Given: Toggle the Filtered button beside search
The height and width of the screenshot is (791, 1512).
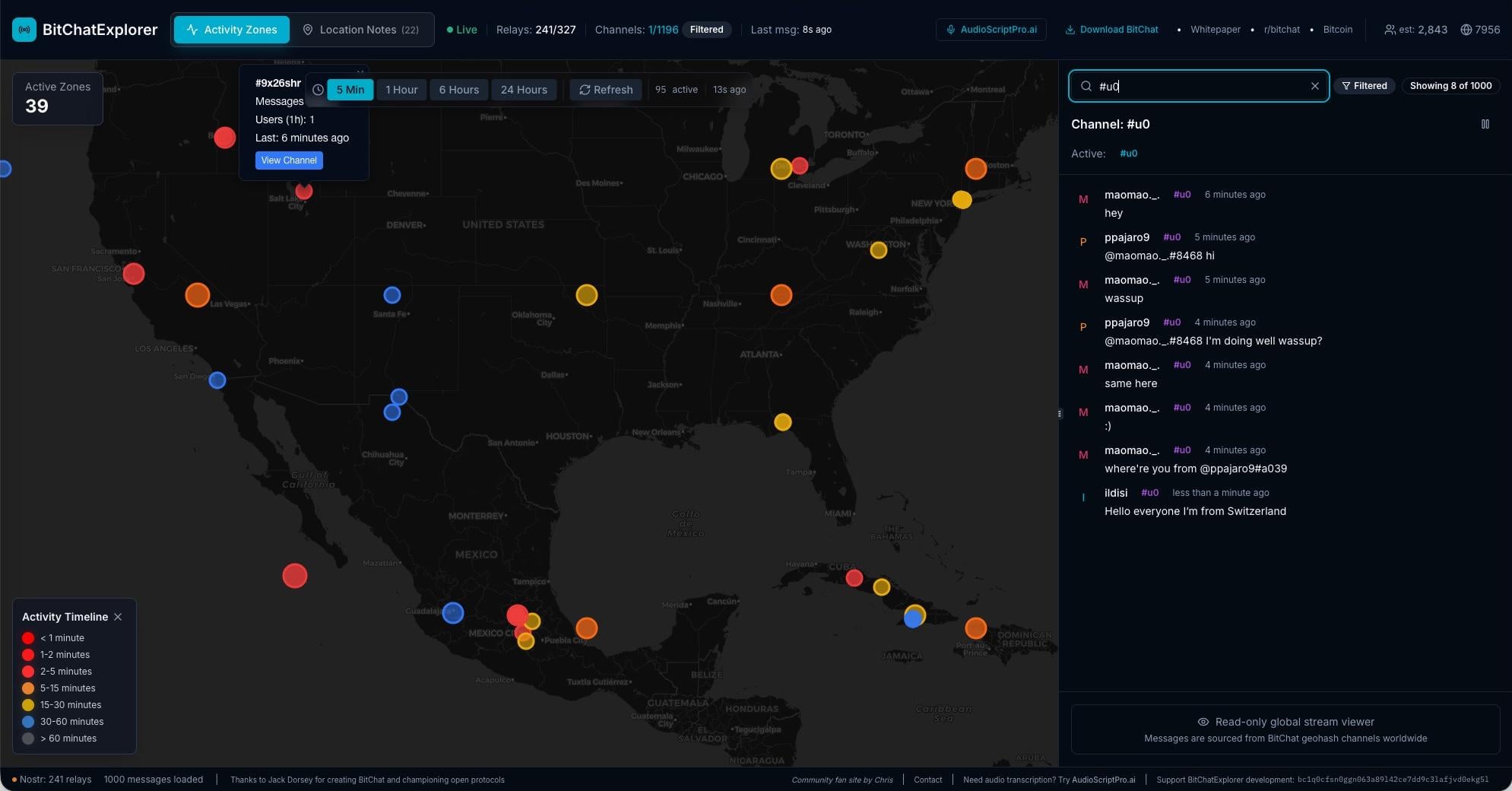Looking at the screenshot, I should [x=1365, y=86].
